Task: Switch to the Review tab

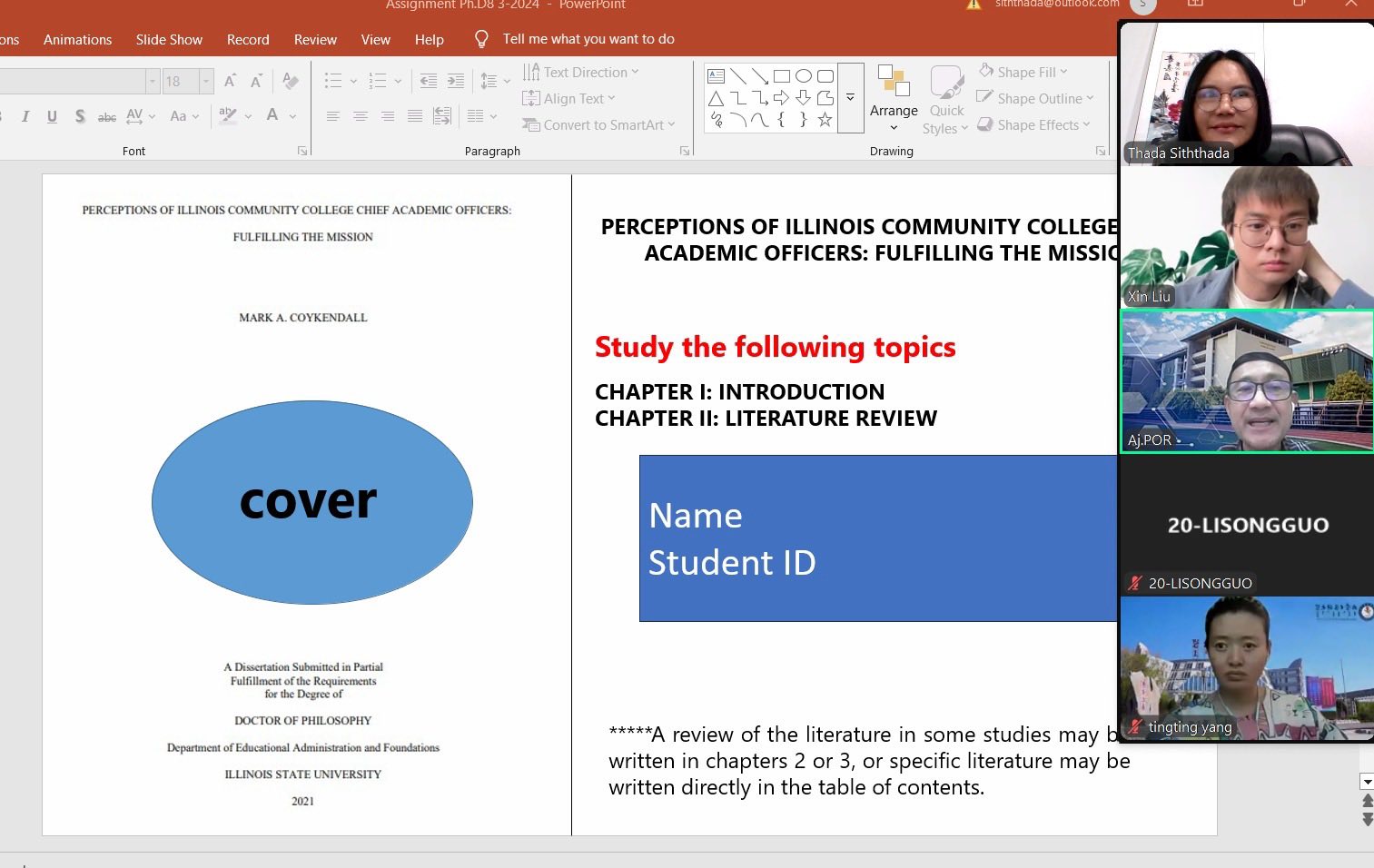Action: 315,39
